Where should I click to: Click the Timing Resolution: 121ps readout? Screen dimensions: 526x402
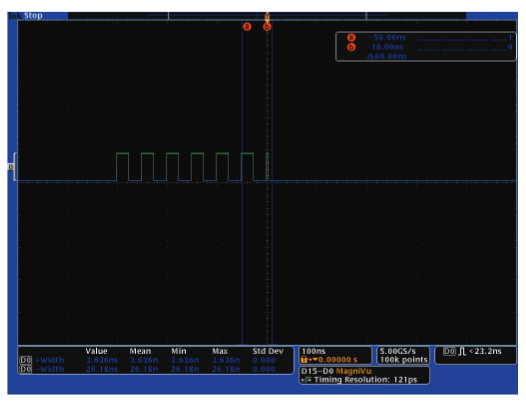pyautogui.click(x=365, y=380)
